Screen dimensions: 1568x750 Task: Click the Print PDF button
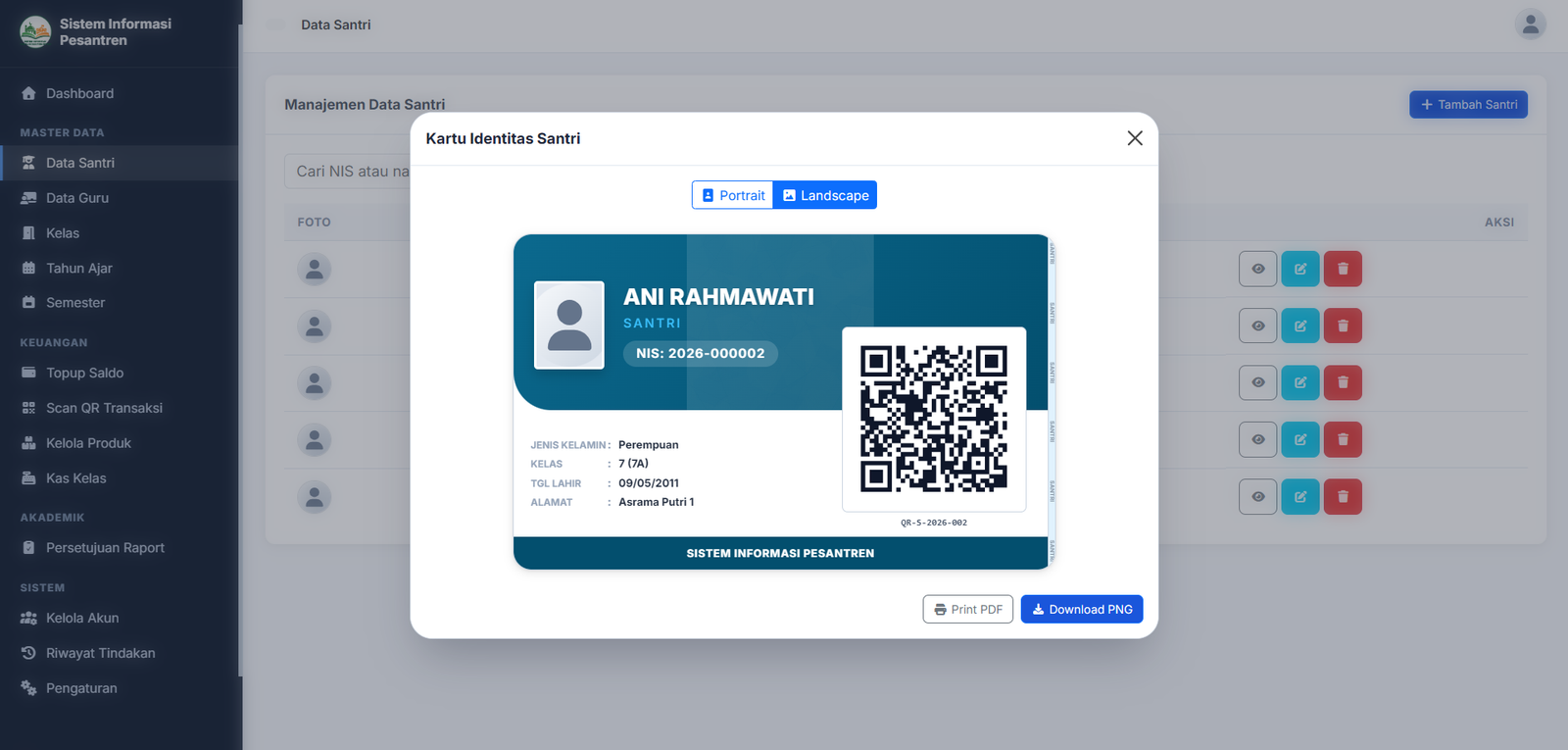(968, 609)
